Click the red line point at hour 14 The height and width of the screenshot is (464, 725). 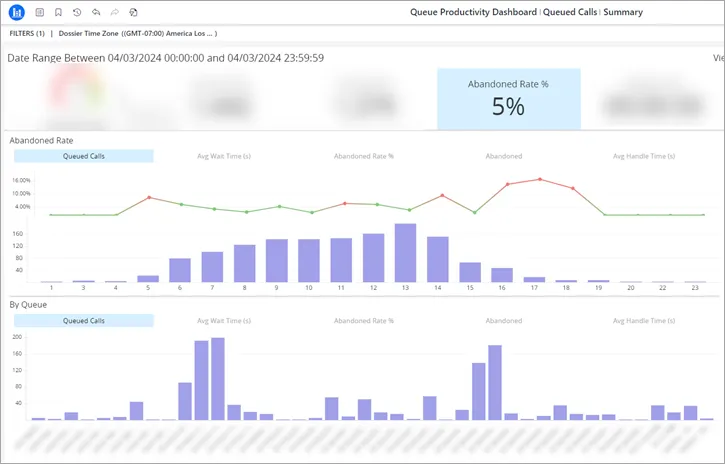[x=442, y=195]
